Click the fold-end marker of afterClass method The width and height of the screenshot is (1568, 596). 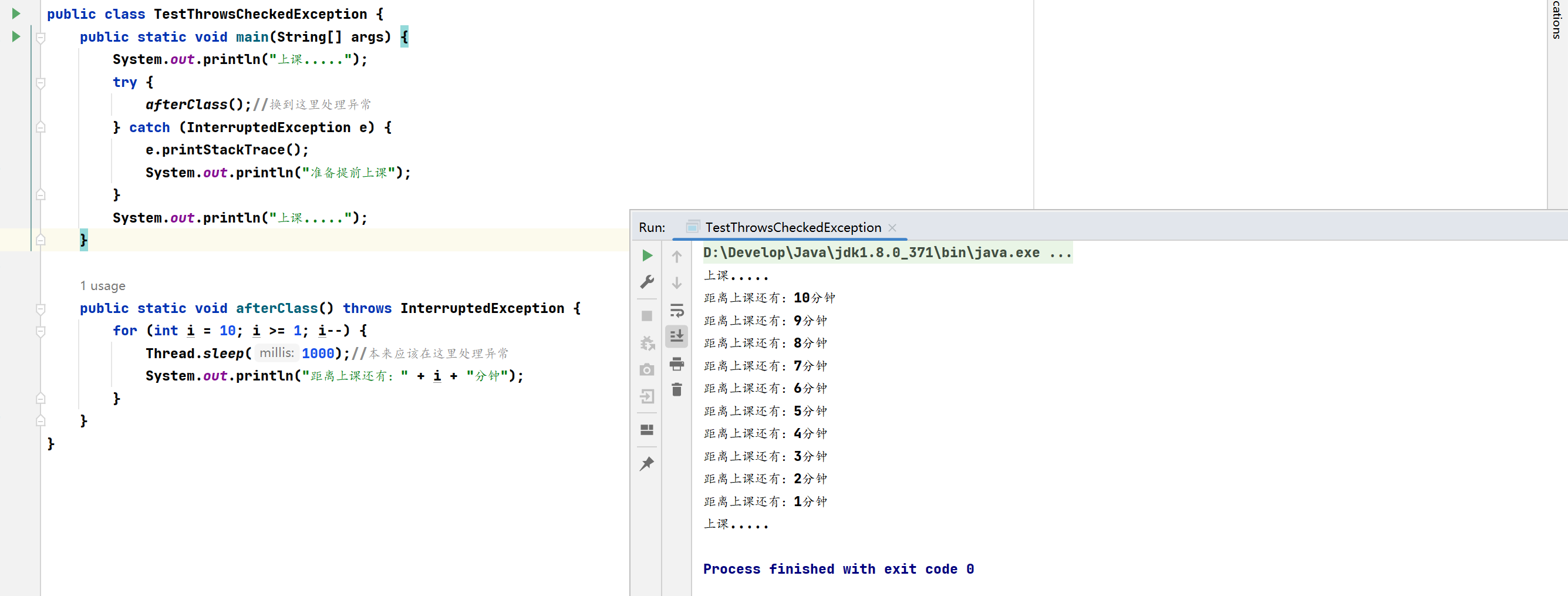click(41, 420)
